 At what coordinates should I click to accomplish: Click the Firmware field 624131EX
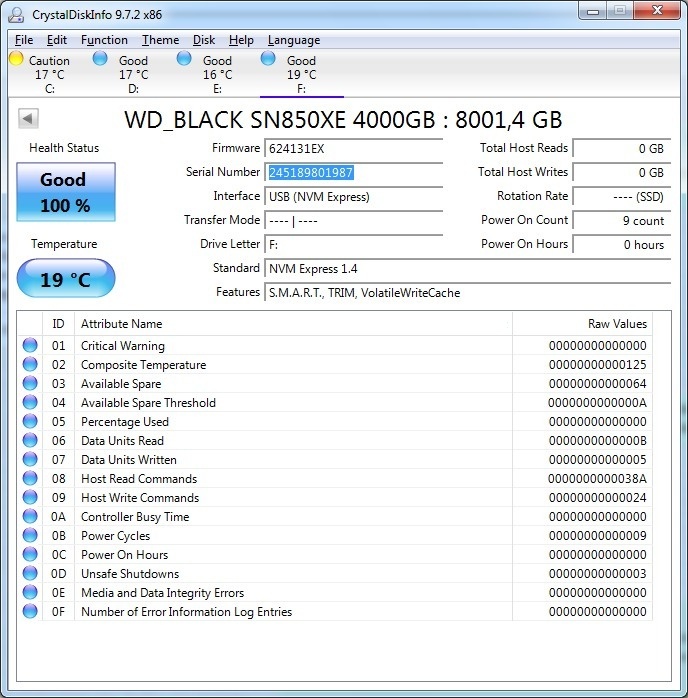point(354,148)
